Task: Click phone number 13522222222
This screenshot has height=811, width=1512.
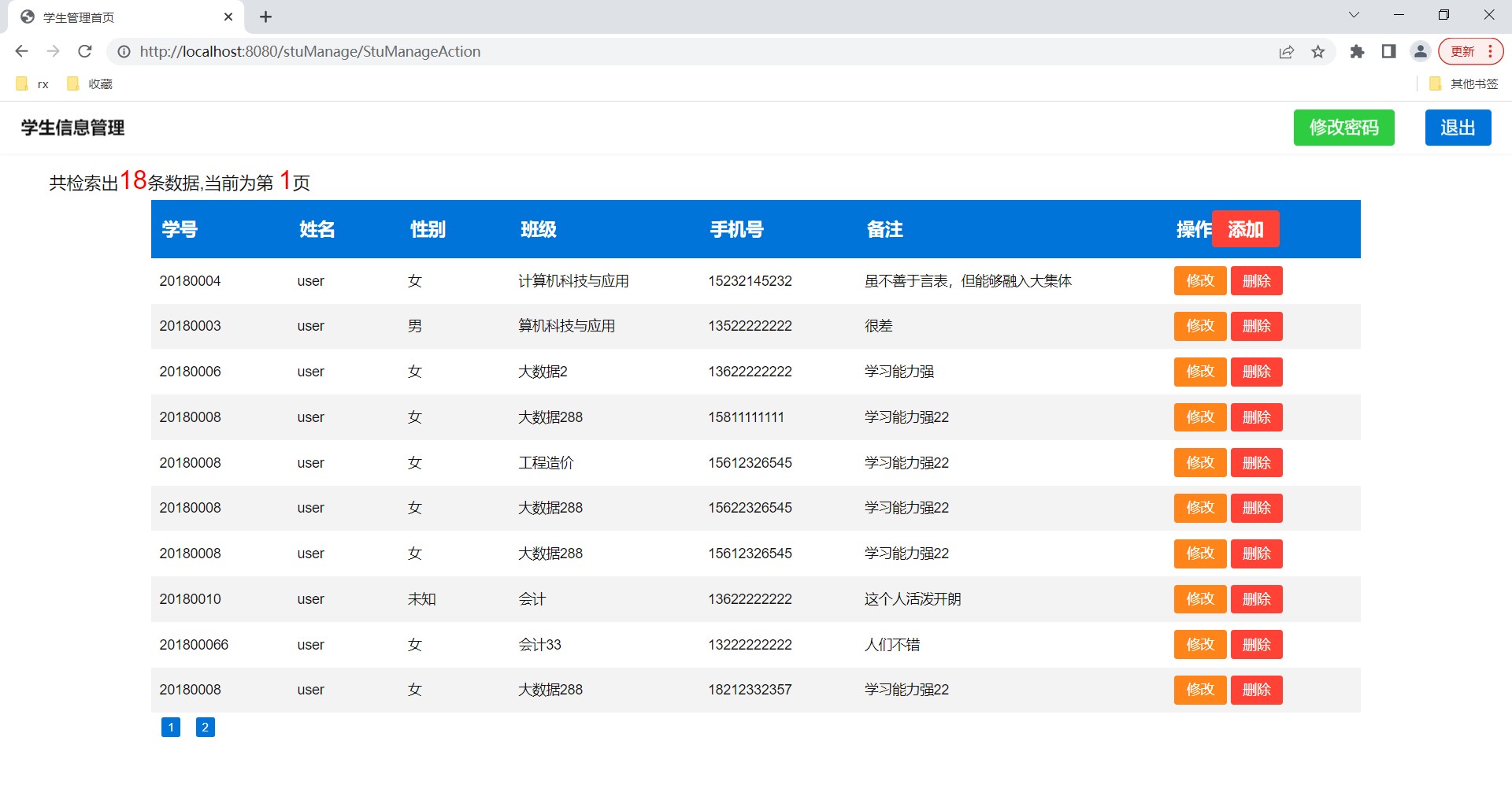Action: [750, 326]
